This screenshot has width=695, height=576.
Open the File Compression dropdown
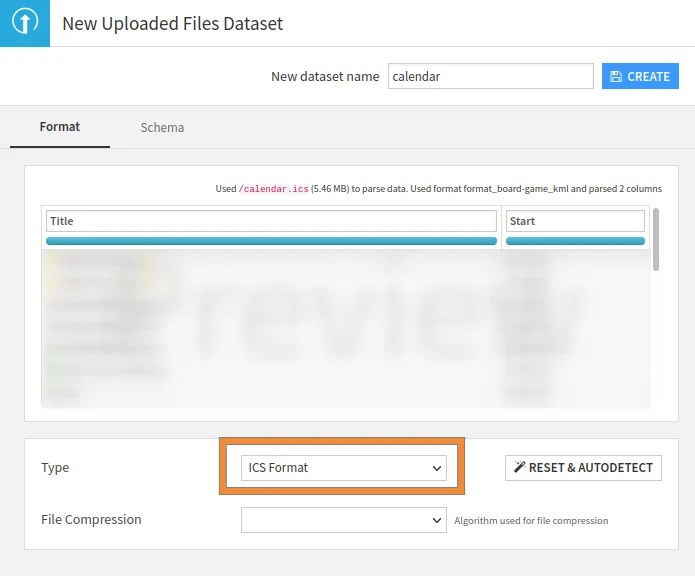(344, 520)
